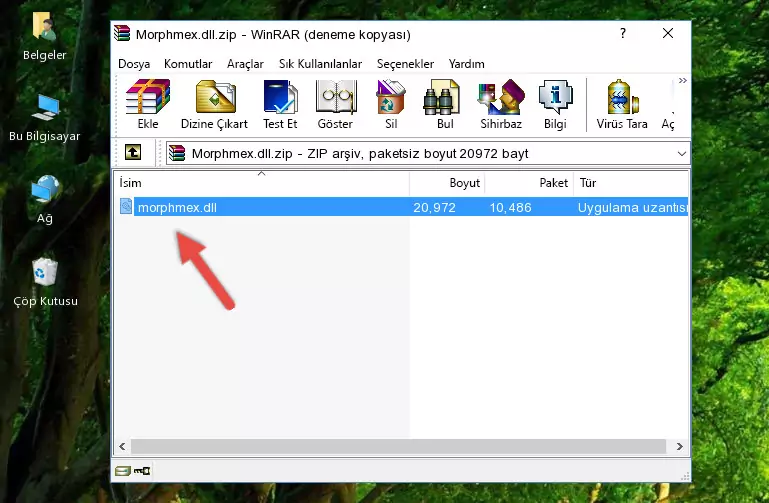Click the 20,972 size value
Viewport: 769px width, 503px height.
coord(434,208)
